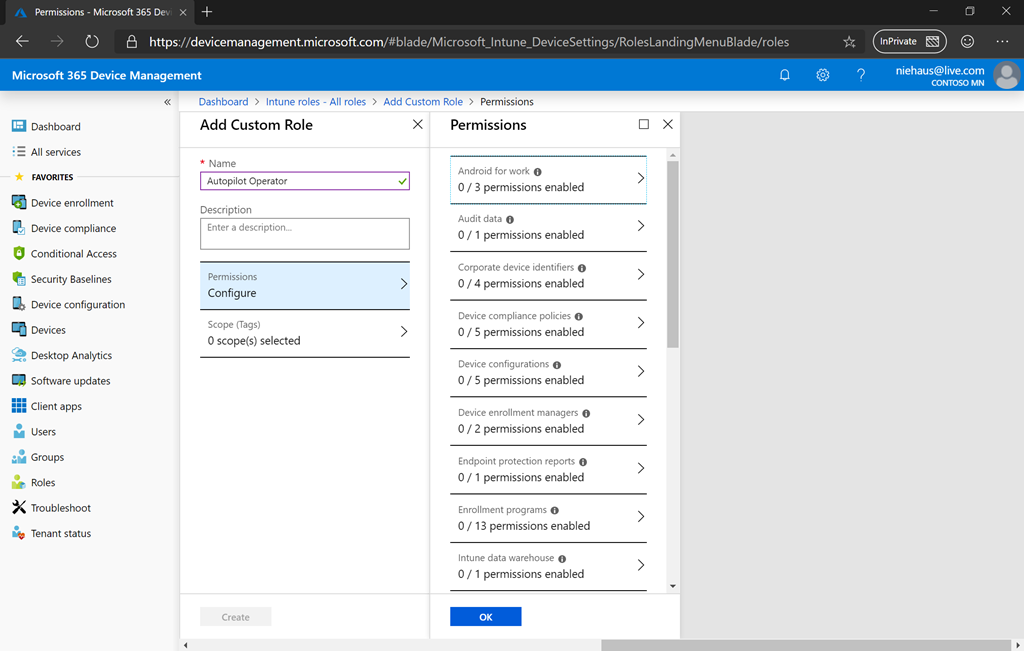This screenshot has width=1024, height=651.
Task: Click the help question mark icon
Action: point(861,75)
